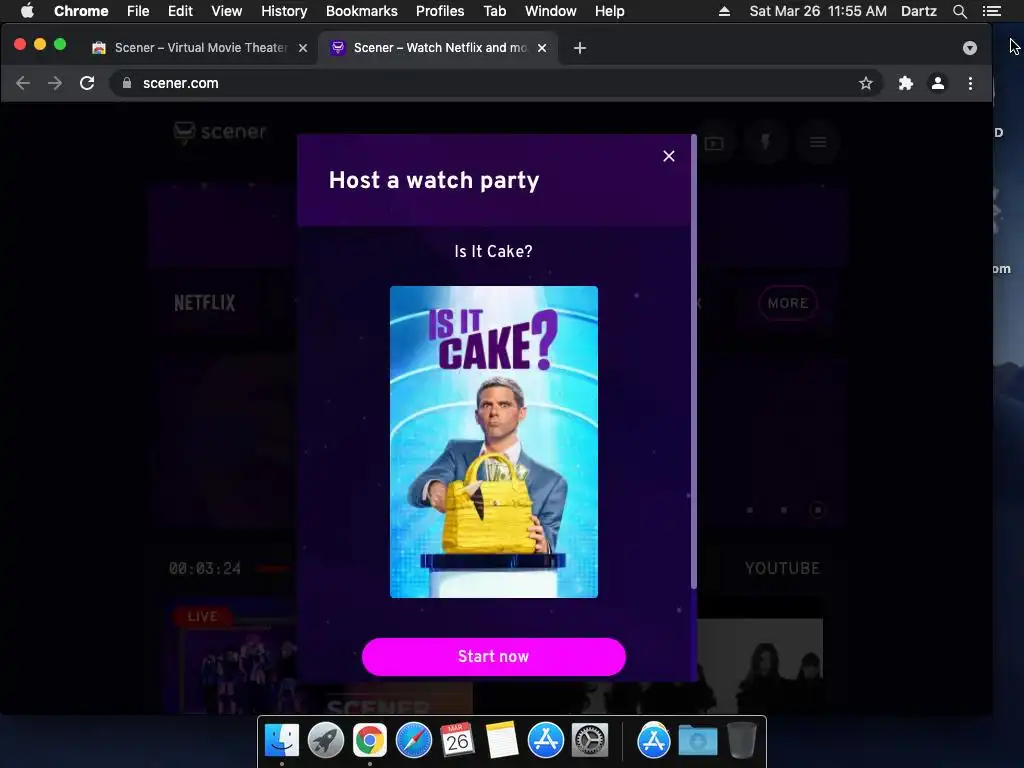The width and height of the screenshot is (1024, 768).
Task: Open a new tab with plus button
Action: click(x=579, y=48)
